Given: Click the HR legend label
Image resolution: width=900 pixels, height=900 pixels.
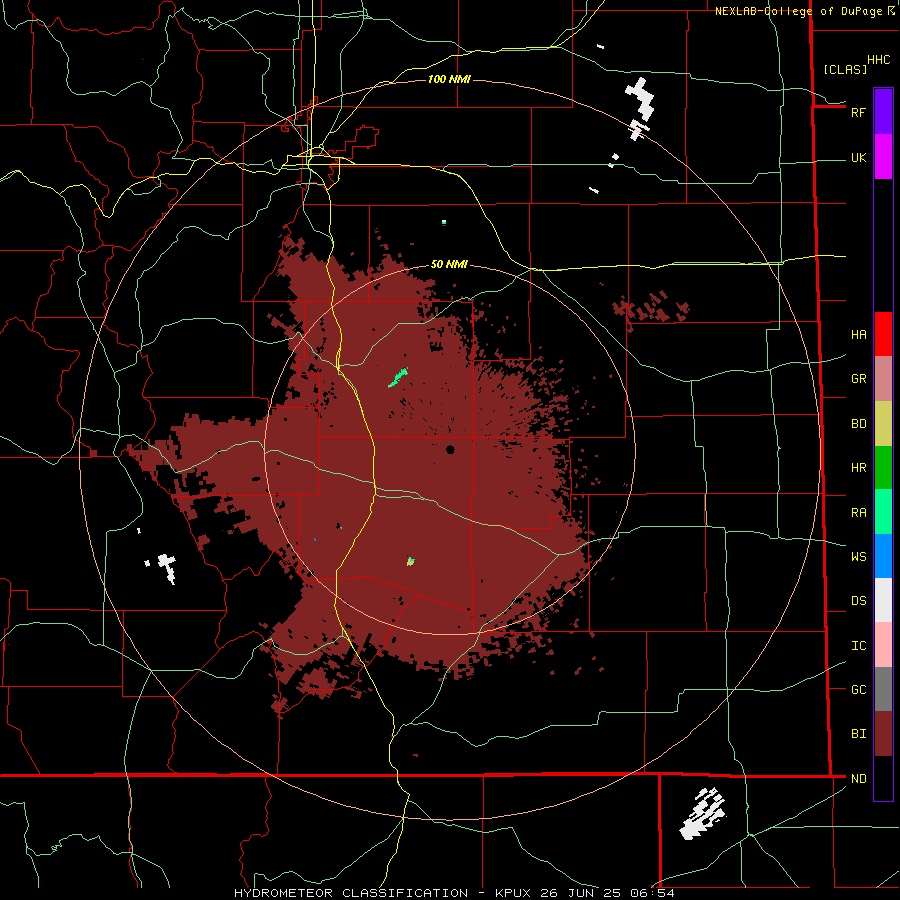Looking at the screenshot, I should 858,468.
